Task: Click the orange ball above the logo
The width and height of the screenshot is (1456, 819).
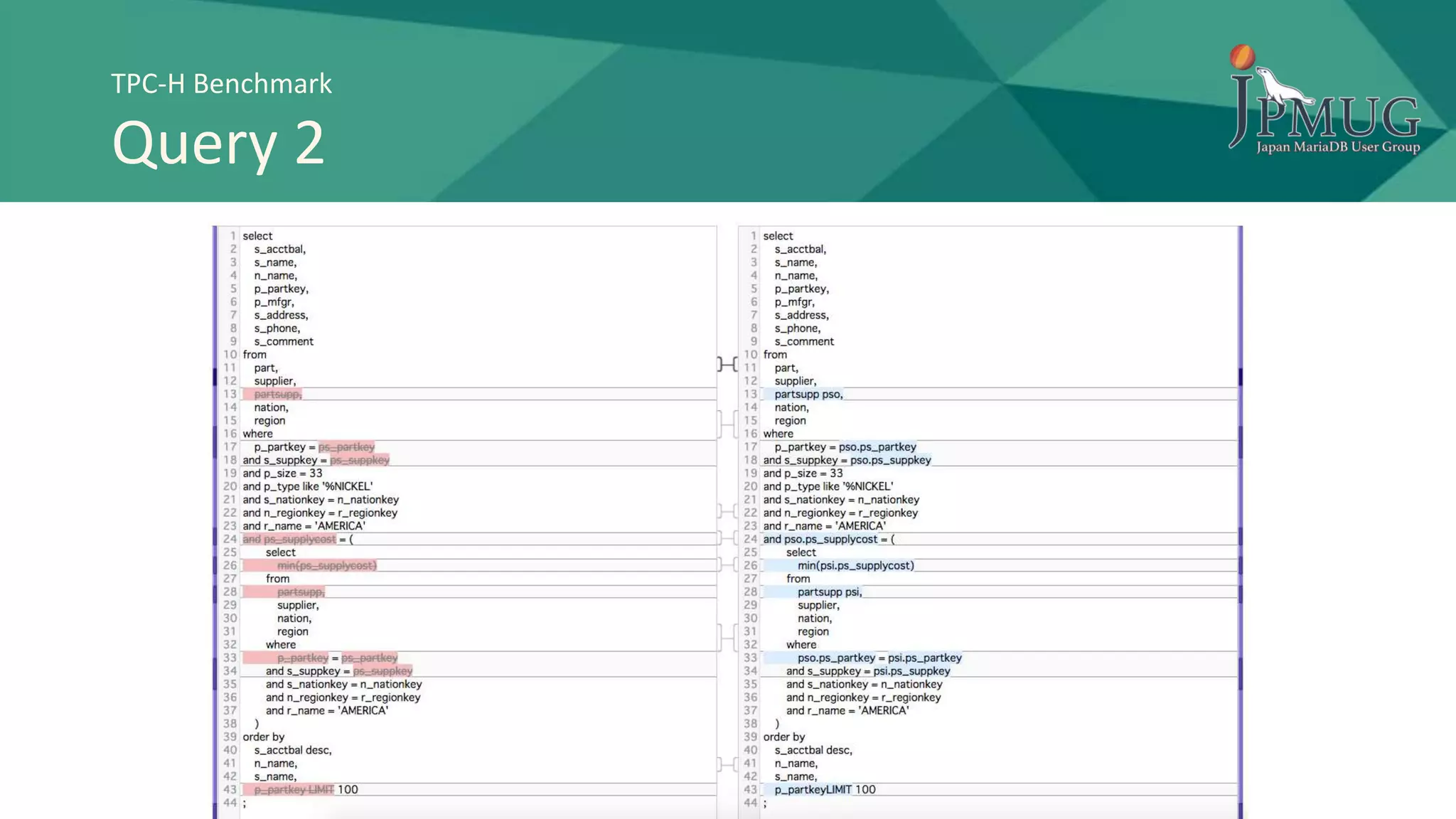Action: click(1242, 57)
